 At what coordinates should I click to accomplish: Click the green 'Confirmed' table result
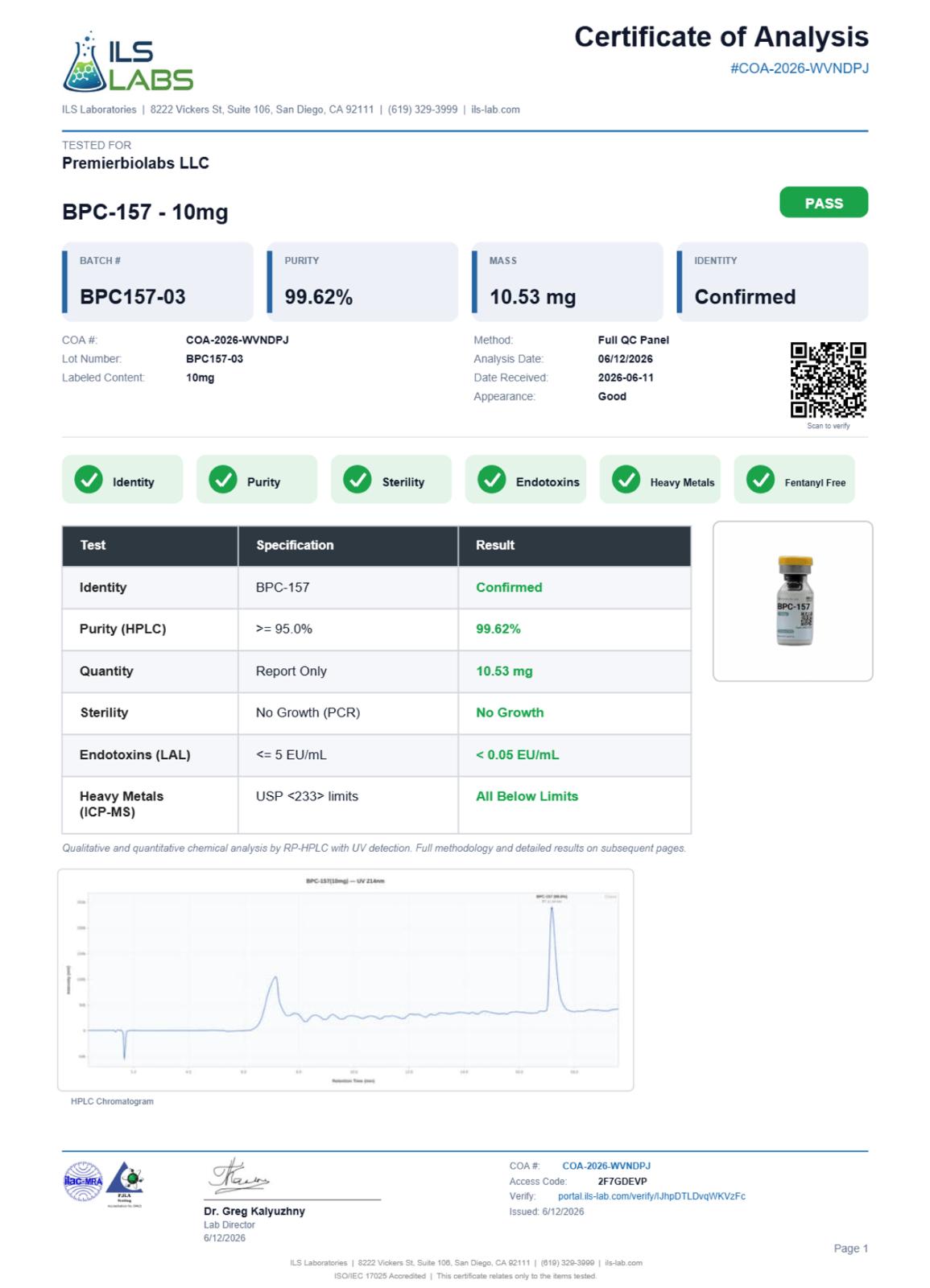tap(509, 587)
